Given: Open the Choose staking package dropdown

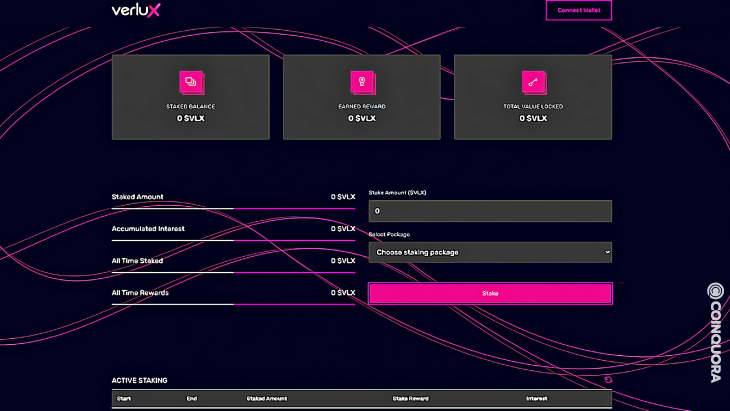Looking at the screenshot, I should [x=490, y=252].
